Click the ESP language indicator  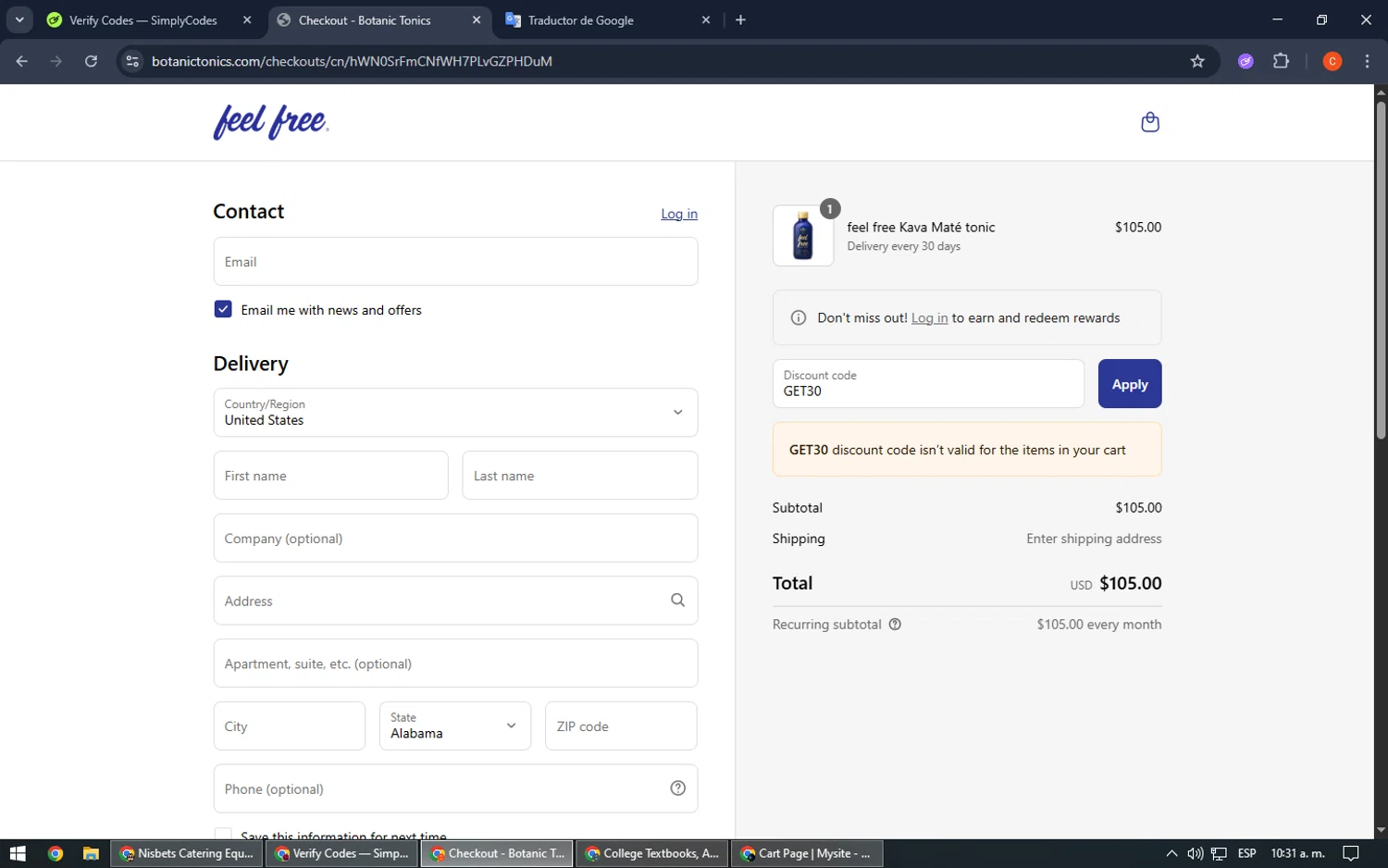1246,853
